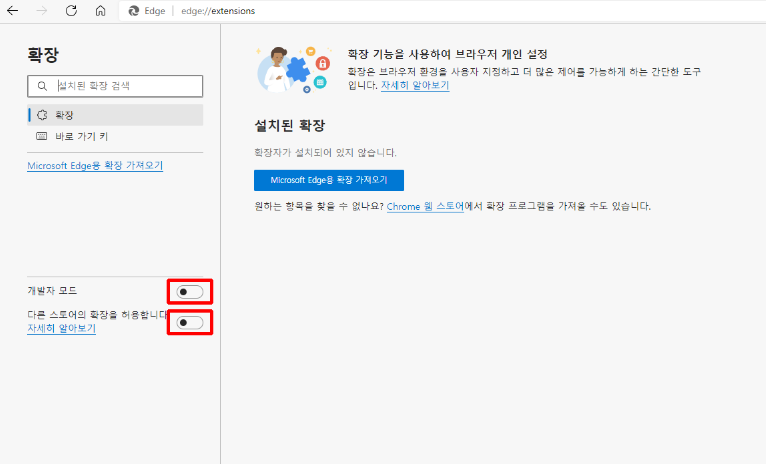Click text 확장자가 설치되어 있지 않습니다.

[325, 153]
